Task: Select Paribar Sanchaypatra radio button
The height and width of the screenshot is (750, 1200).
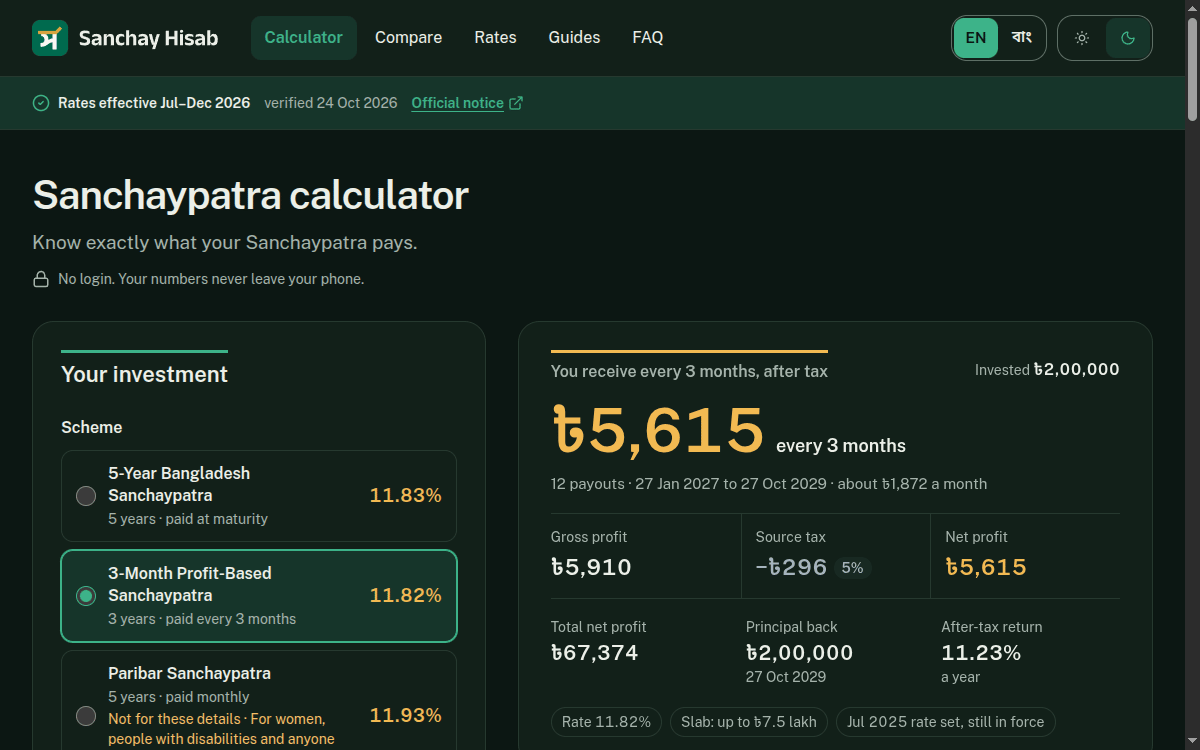Action: click(x=86, y=716)
